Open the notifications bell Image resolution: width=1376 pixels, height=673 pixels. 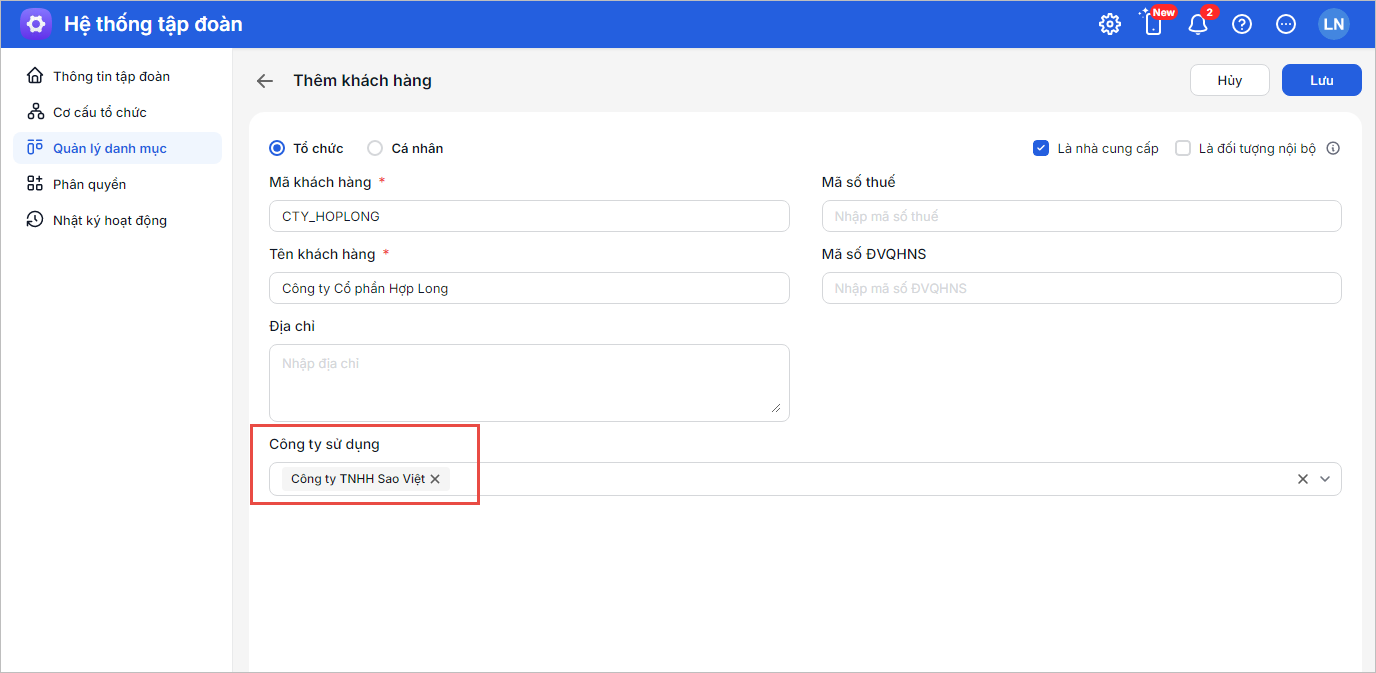point(1197,25)
